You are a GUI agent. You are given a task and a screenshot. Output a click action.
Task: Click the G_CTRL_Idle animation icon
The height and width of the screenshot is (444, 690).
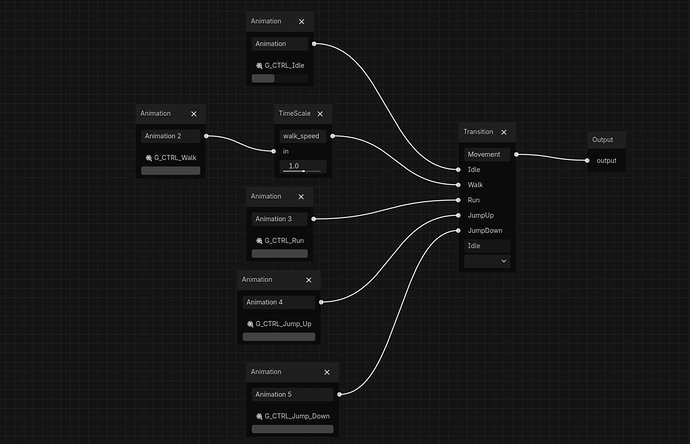point(259,66)
